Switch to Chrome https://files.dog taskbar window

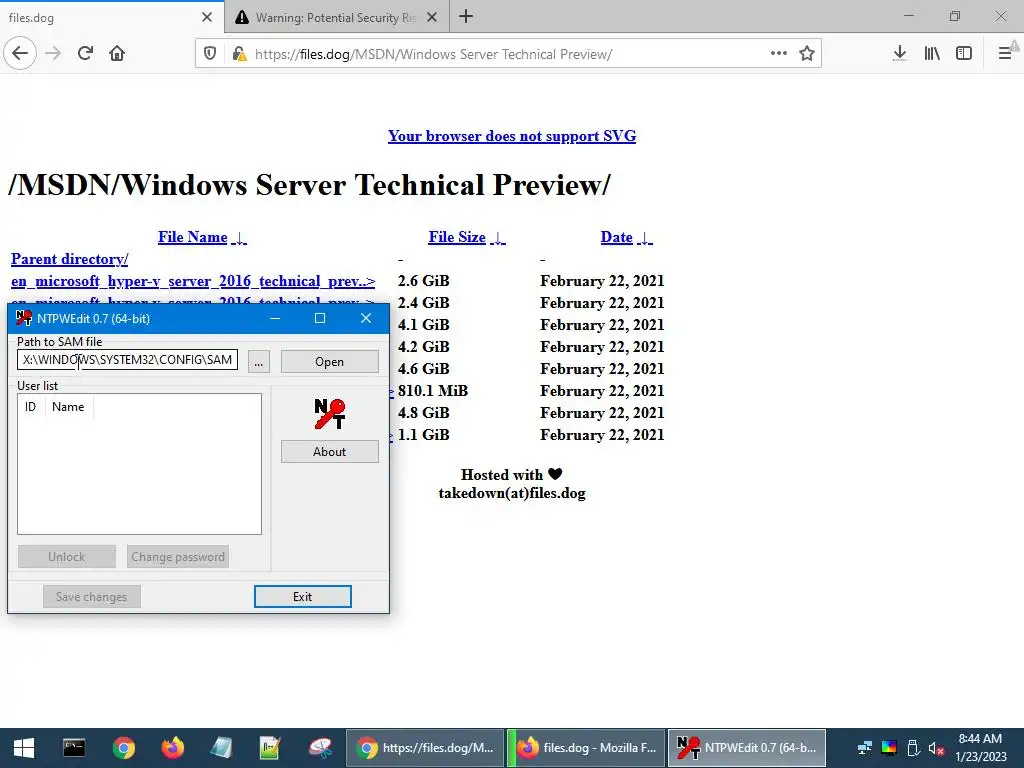pyautogui.click(x=425, y=748)
